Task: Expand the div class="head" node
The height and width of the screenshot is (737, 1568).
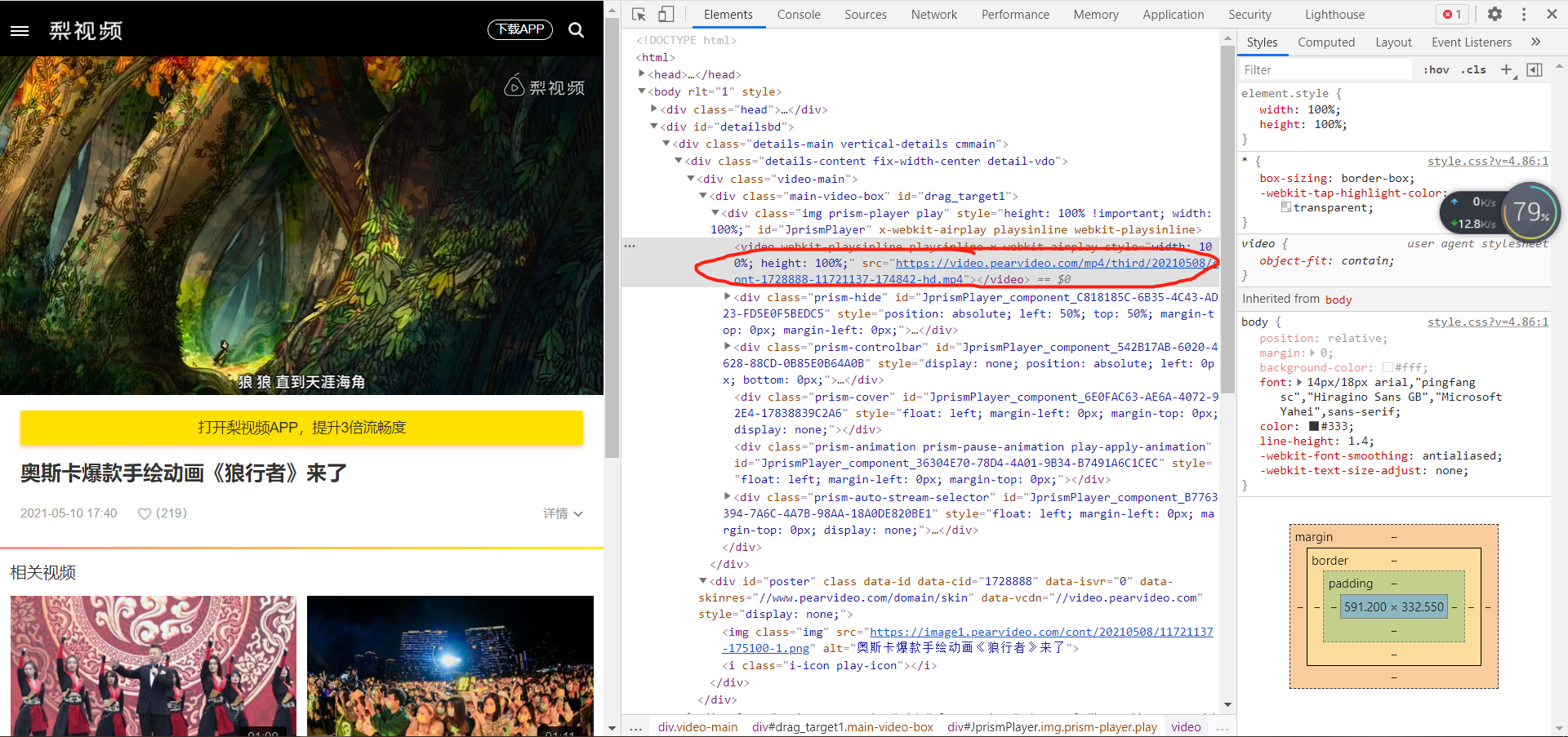Action: 654,109
